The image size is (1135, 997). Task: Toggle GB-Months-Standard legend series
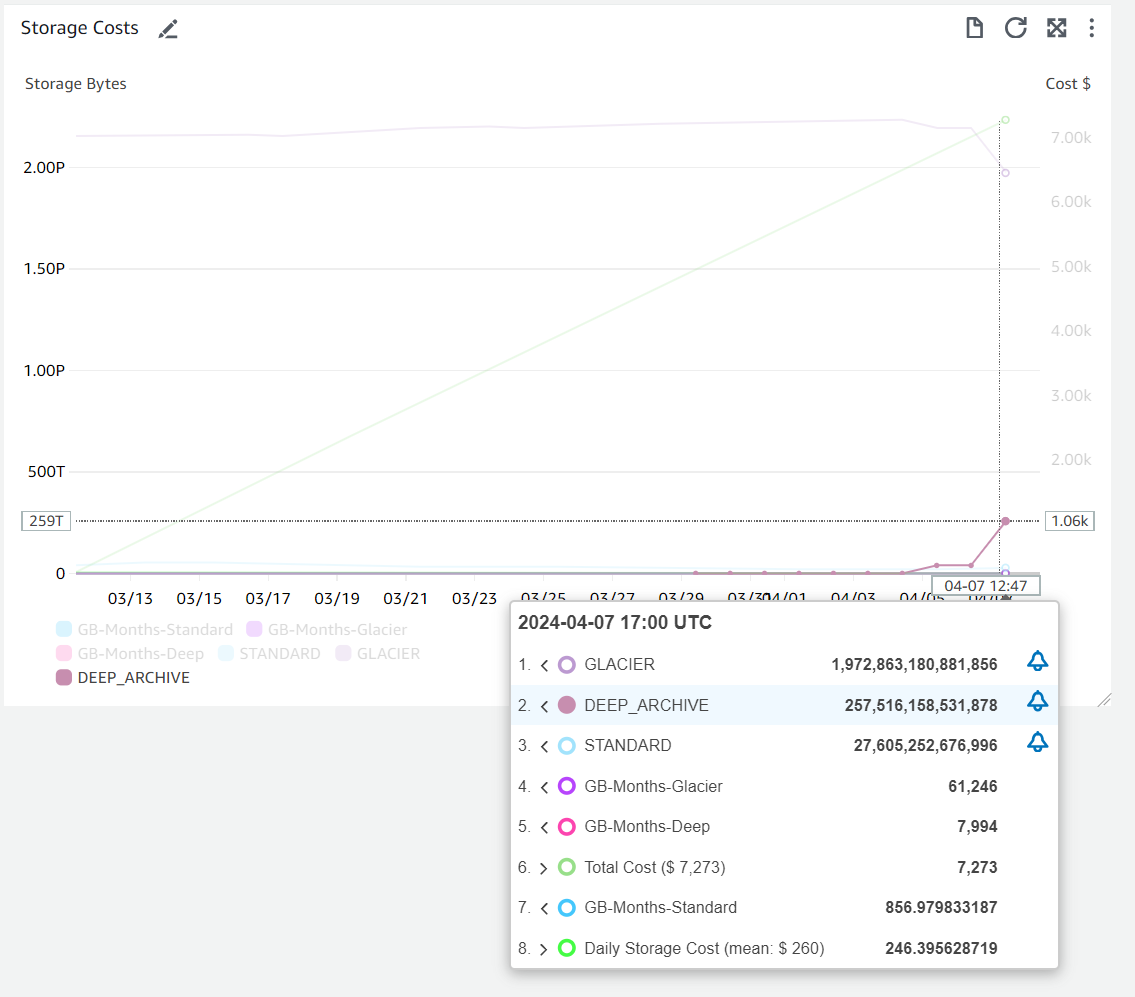coord(144,629)
